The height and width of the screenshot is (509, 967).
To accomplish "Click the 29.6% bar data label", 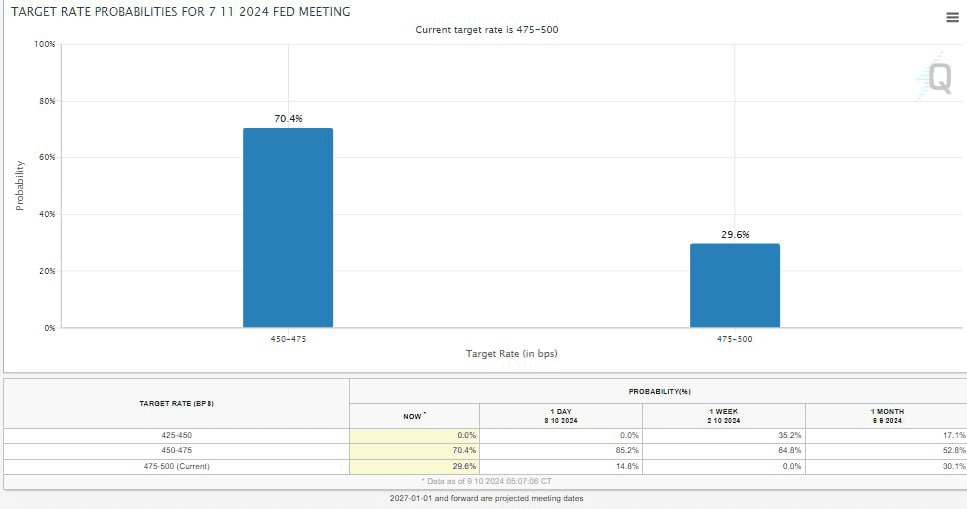I will 735,234.
